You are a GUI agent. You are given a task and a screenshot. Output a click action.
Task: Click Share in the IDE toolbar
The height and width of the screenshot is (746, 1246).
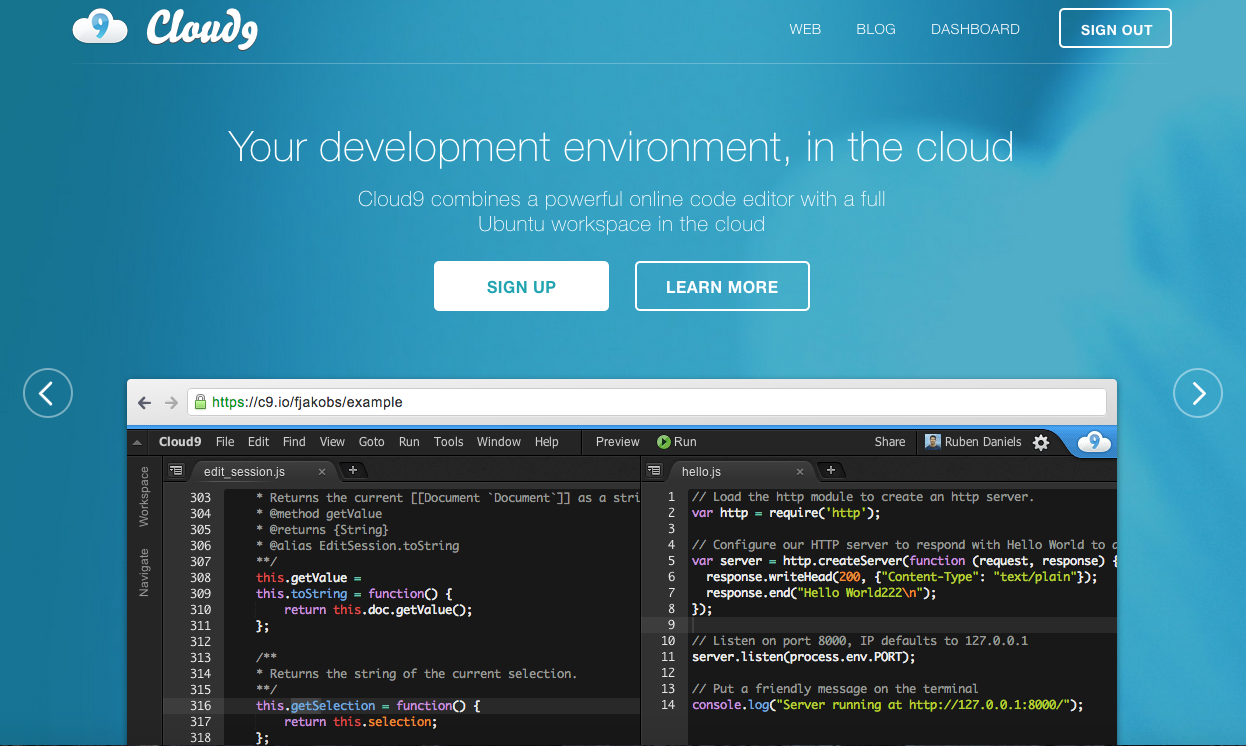click(890, 442)
